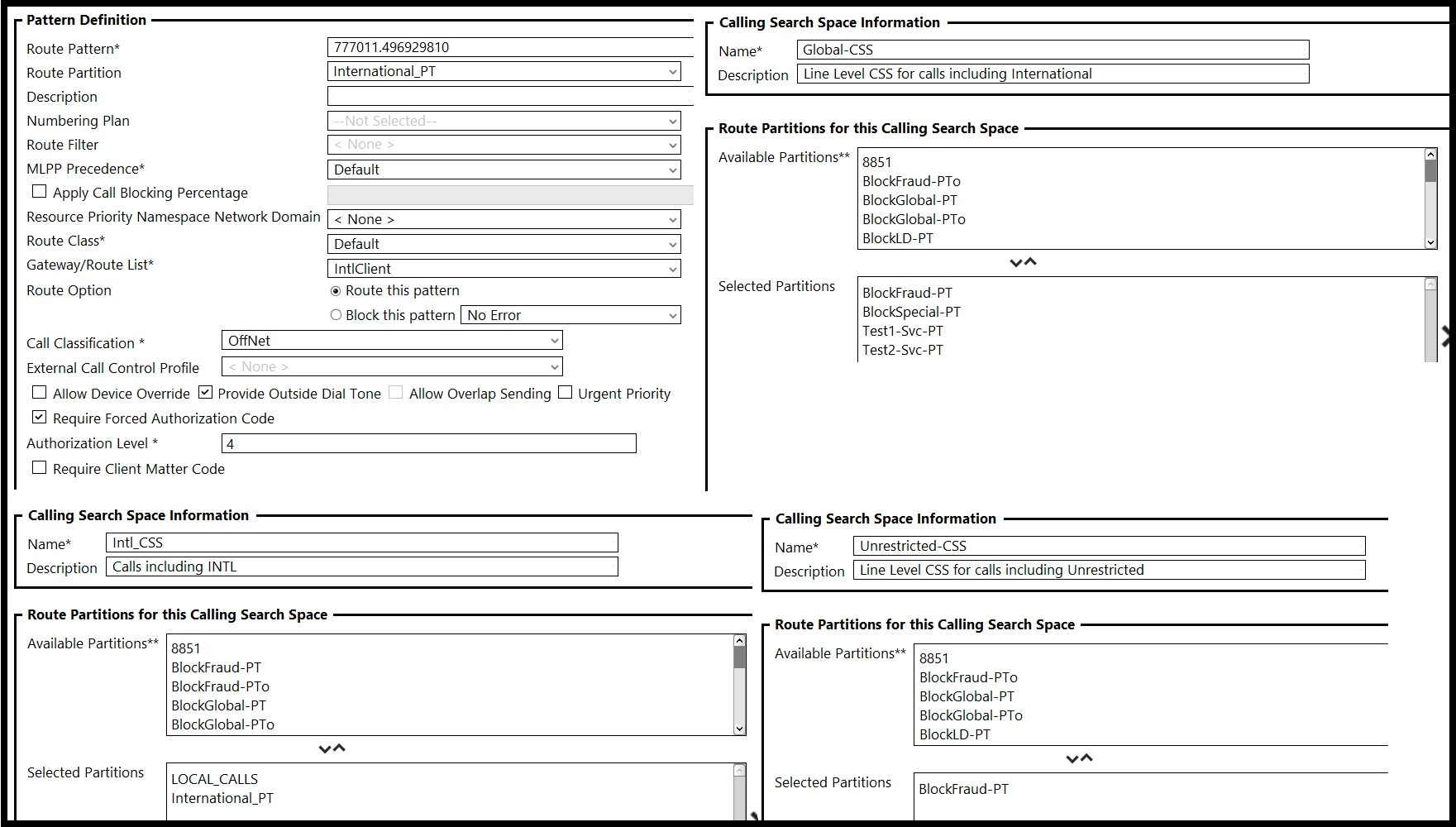This screenshot has width=1456, height=827.
Task: Move partition up arrow in Global-CSS panel
Action: tap(1030, 262)
